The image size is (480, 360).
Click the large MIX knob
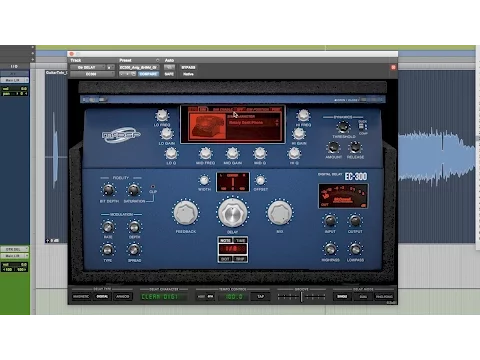tap(280, 213)
